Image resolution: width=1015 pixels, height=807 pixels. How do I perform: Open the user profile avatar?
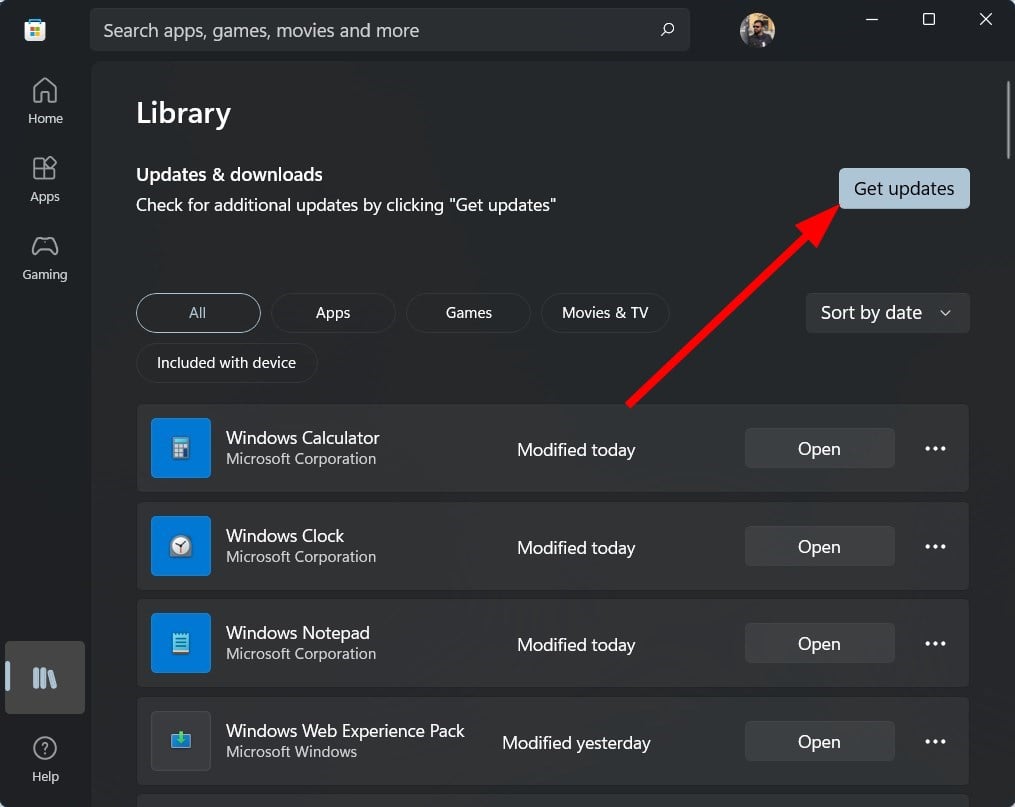pyautogui.click(x=757, y=30)
